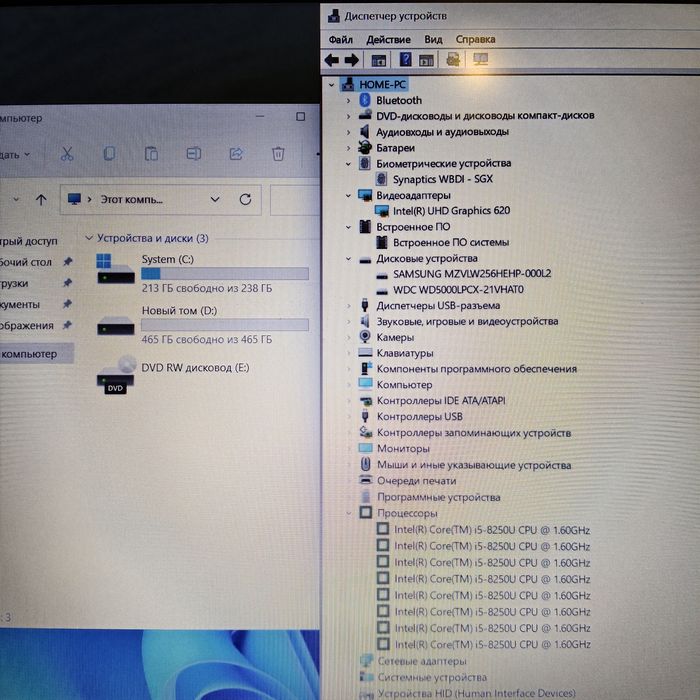This screenshot has height=700, width=700.
Task: Open the Вид menu
Action: (433, 40)
